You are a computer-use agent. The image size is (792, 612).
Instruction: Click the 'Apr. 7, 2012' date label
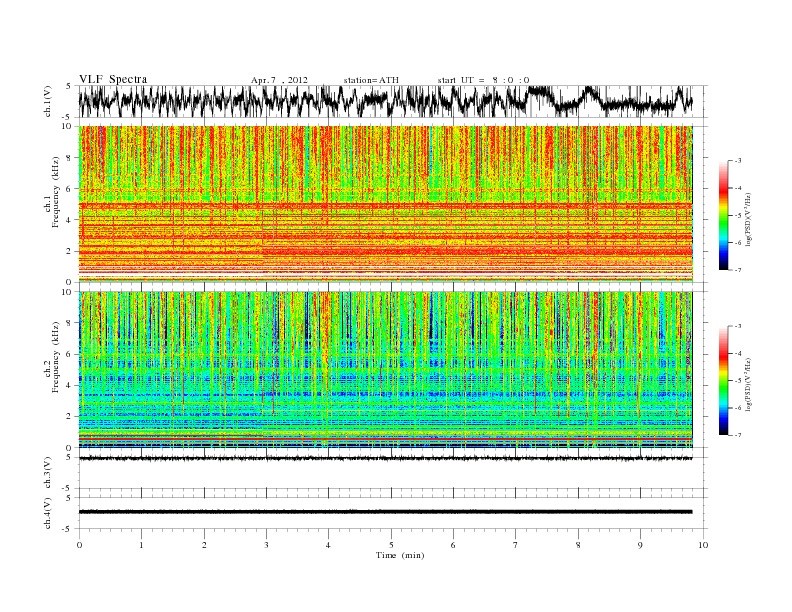point(279,80)
